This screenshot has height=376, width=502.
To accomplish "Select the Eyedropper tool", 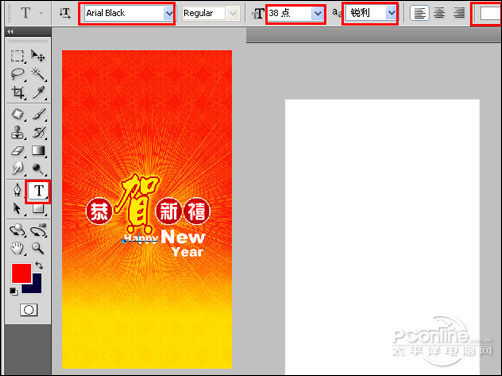I will click(38, 93).
